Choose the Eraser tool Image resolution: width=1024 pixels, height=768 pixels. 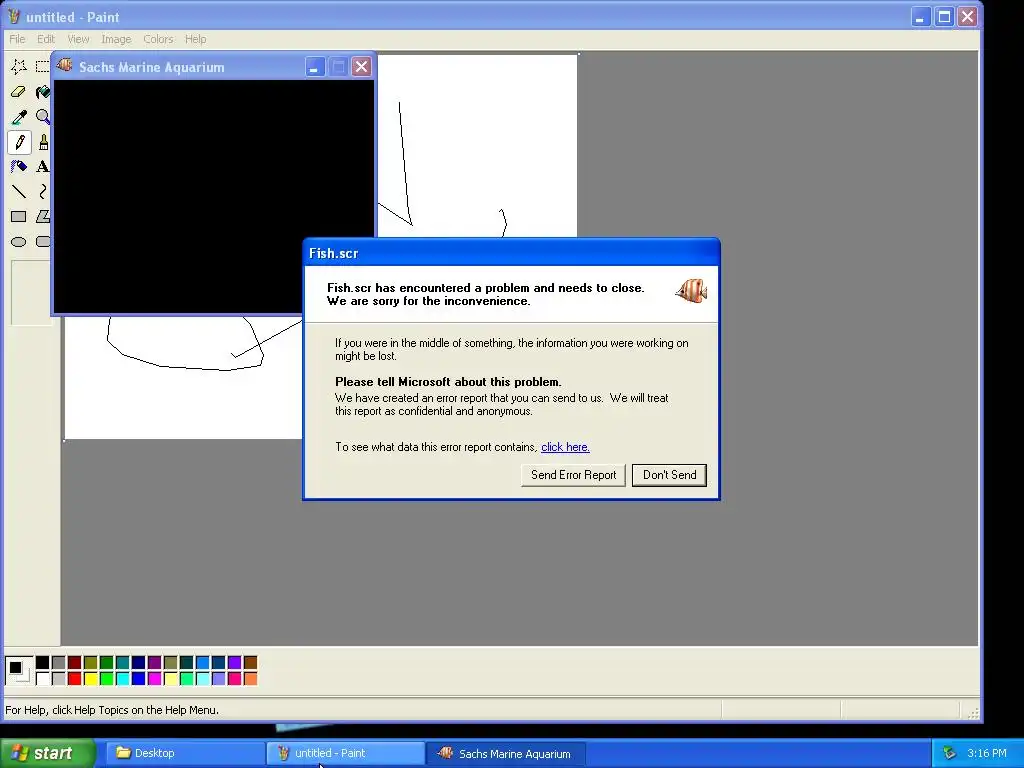[x=18, y=91]
